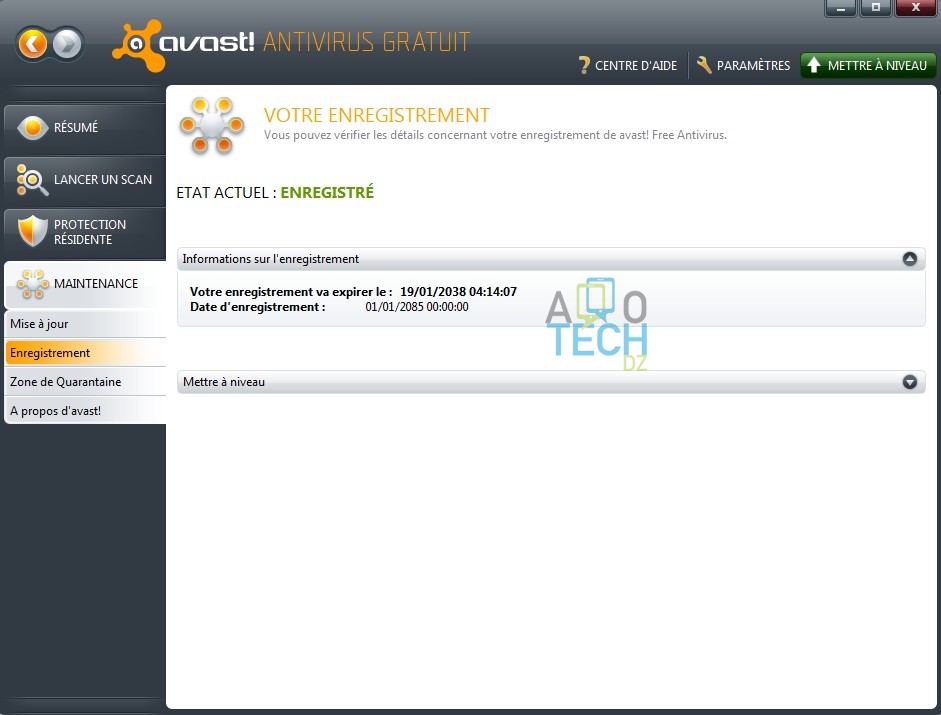Click the Date d'enregistrement label
Viewport: 941px width, 715px height.
(x=257, y=307)
